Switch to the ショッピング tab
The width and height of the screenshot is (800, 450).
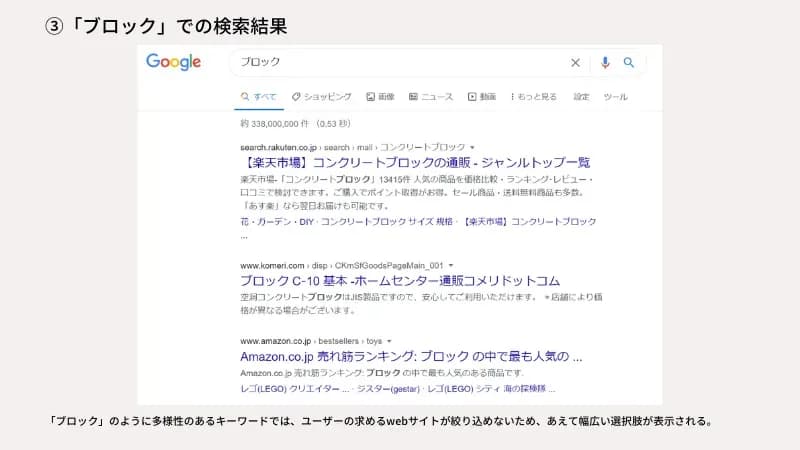321,96
